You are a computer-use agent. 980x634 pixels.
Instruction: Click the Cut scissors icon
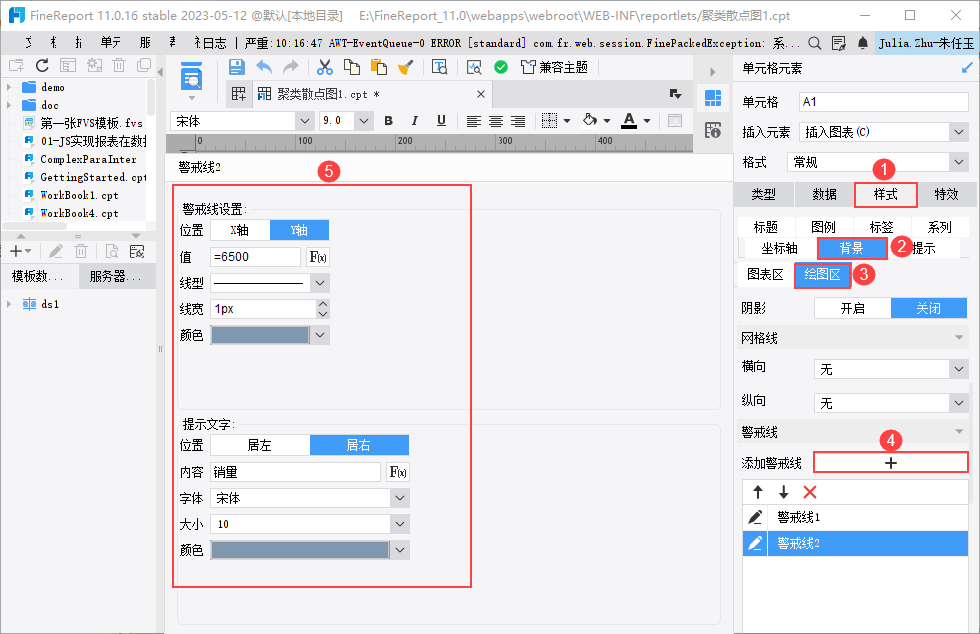coord(324,67)
